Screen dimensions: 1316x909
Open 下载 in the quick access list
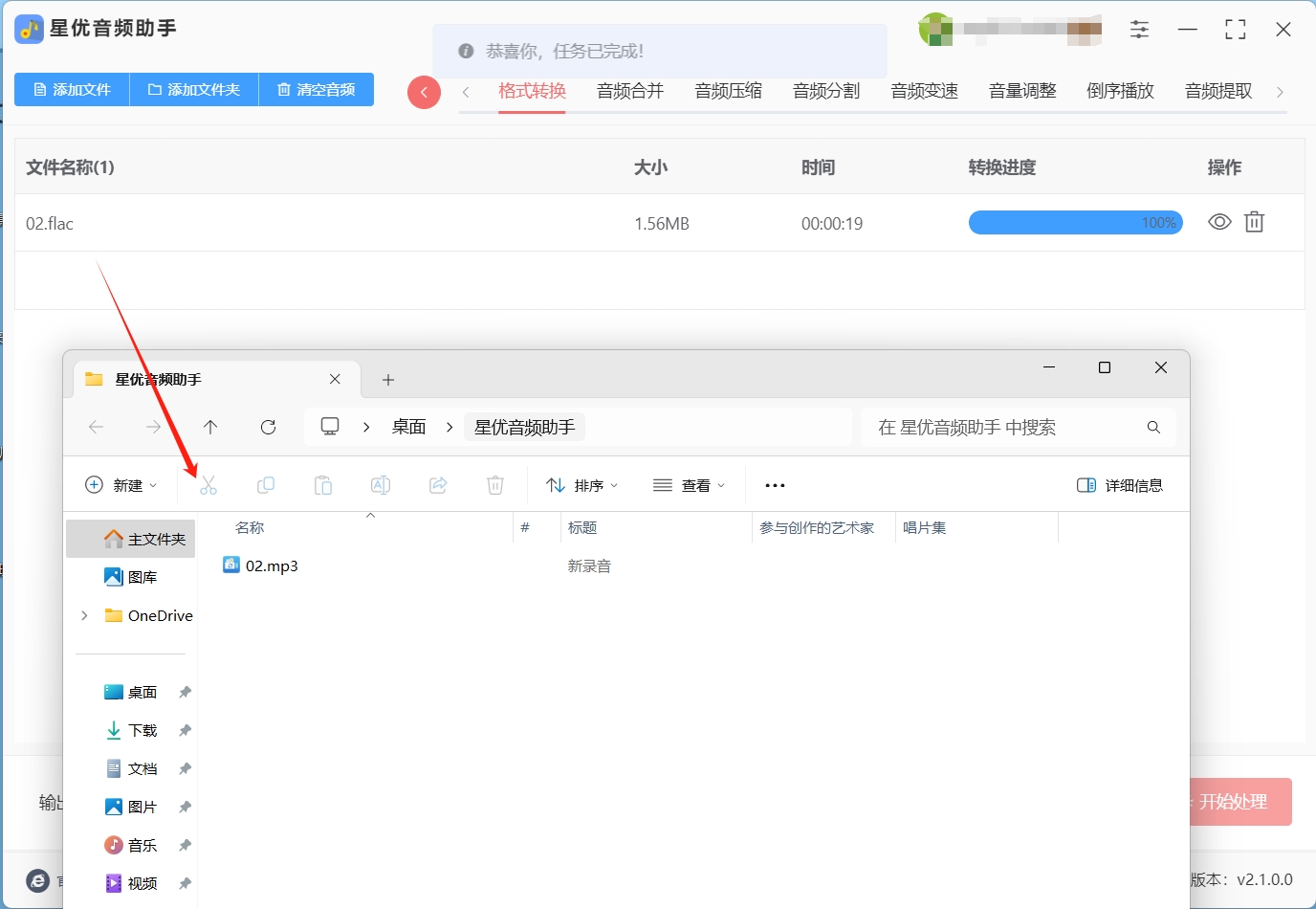[x=131, y=730]
